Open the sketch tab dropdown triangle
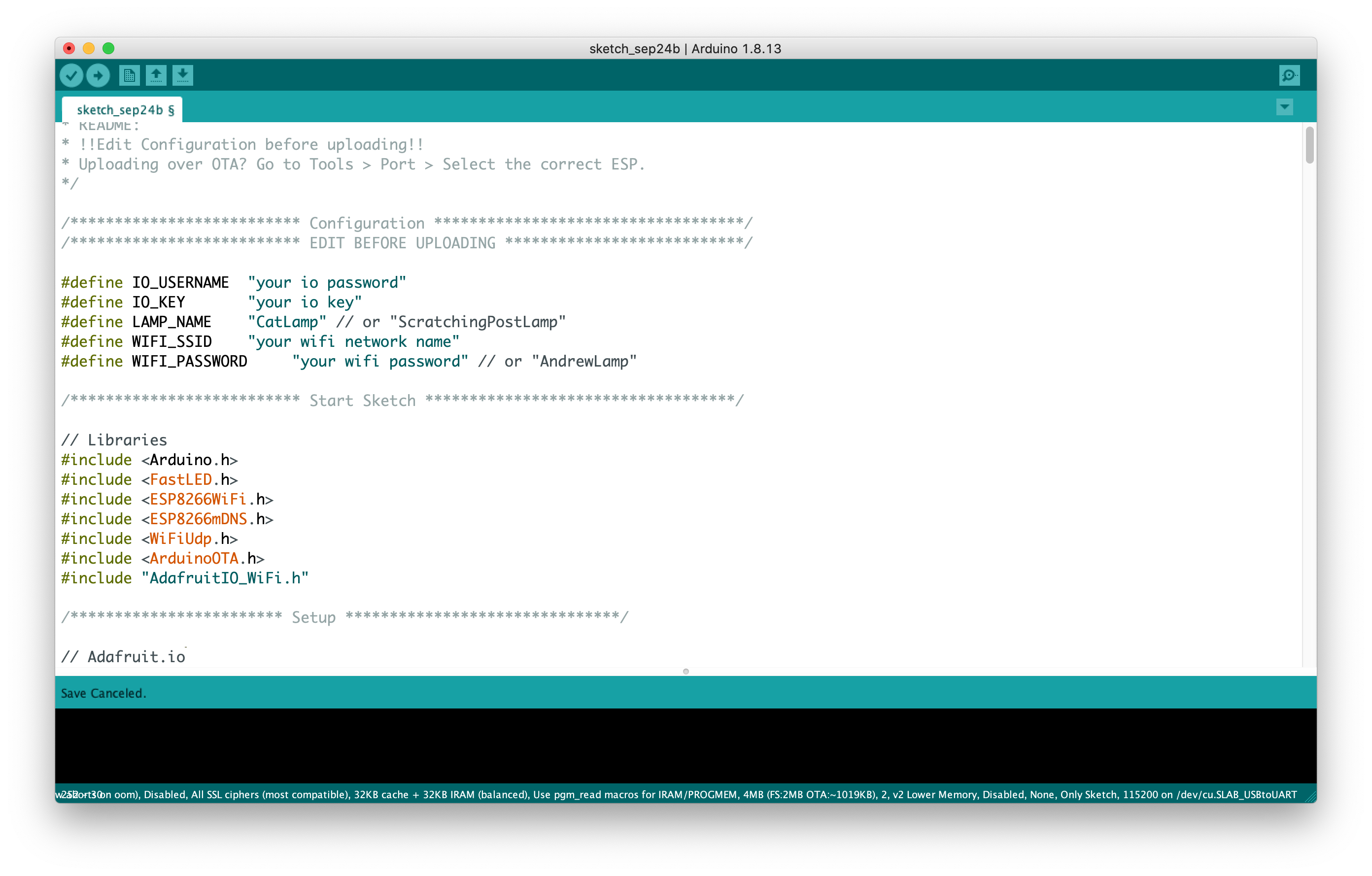Screen dimensions: 1372x876 pos(1284,106)
